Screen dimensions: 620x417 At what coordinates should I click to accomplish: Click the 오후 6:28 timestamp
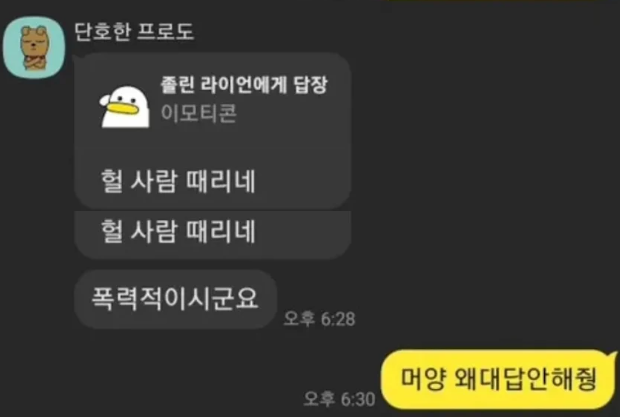(319, 319)
